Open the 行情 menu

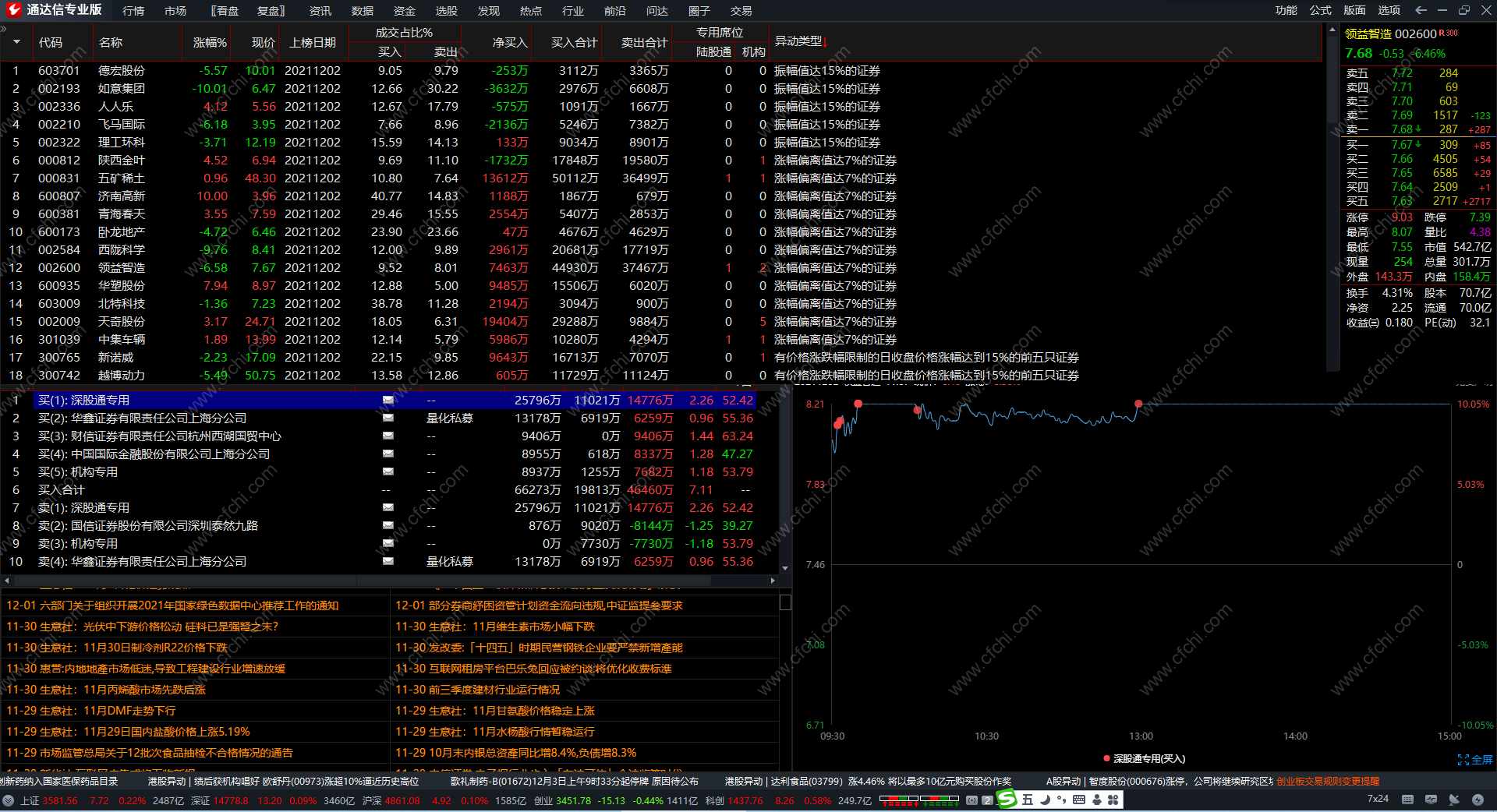[133, 11]
